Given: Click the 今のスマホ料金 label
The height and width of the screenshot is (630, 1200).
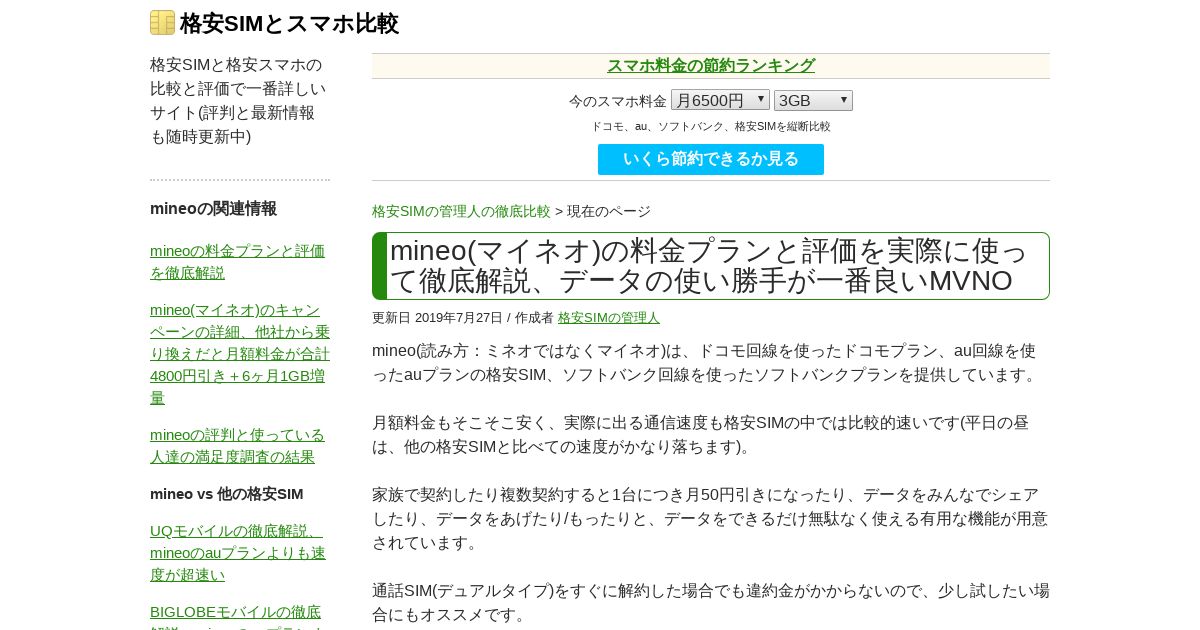Looking at the screenshot, I should click(x=618, y=101).
